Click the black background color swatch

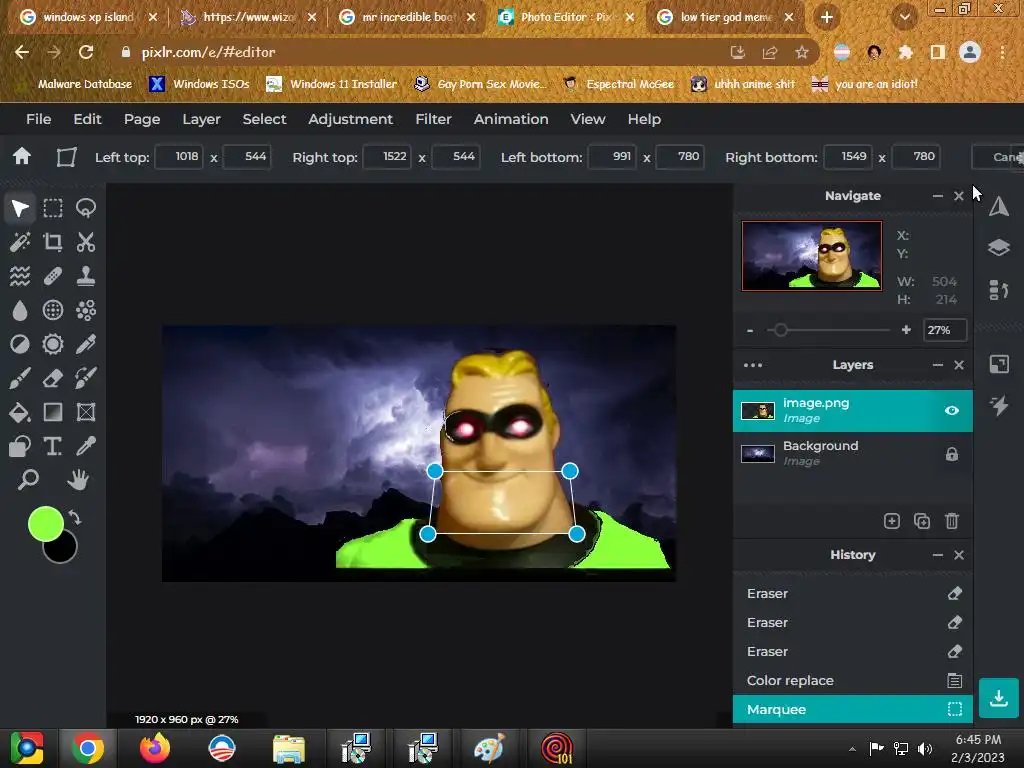tap(65, 552)
